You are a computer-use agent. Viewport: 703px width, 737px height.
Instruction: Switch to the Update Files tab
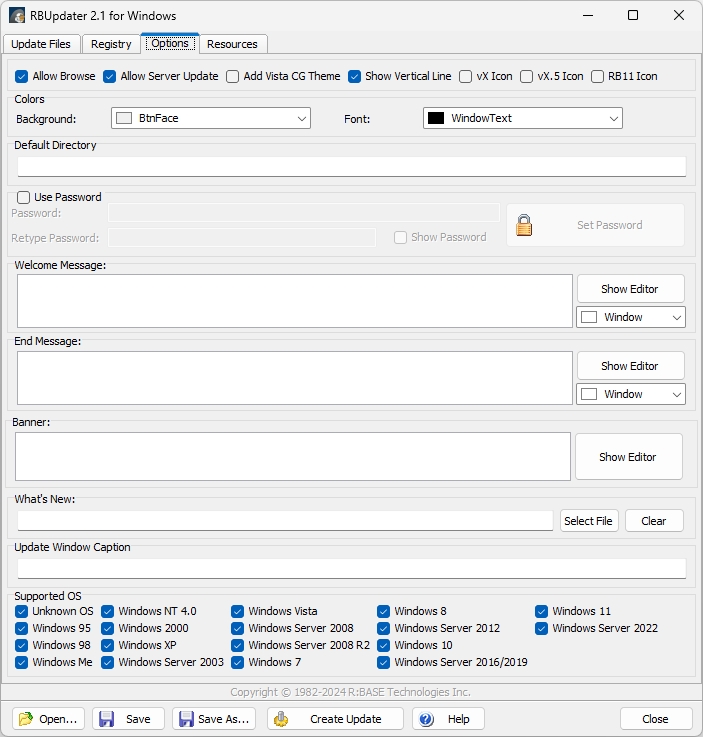(x=41, y=44)
